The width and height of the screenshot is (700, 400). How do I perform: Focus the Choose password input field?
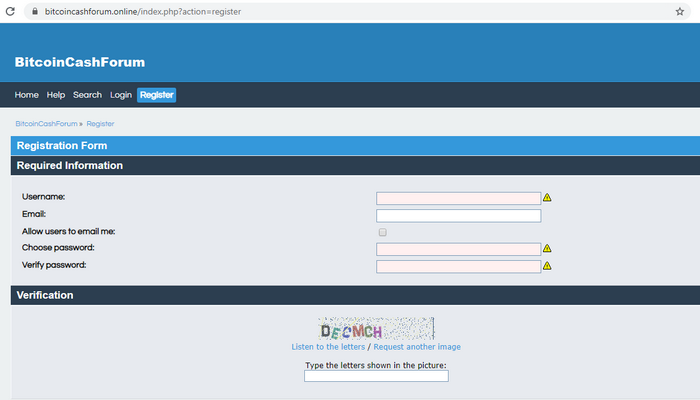pyautogui.click(x=458, y=249)
